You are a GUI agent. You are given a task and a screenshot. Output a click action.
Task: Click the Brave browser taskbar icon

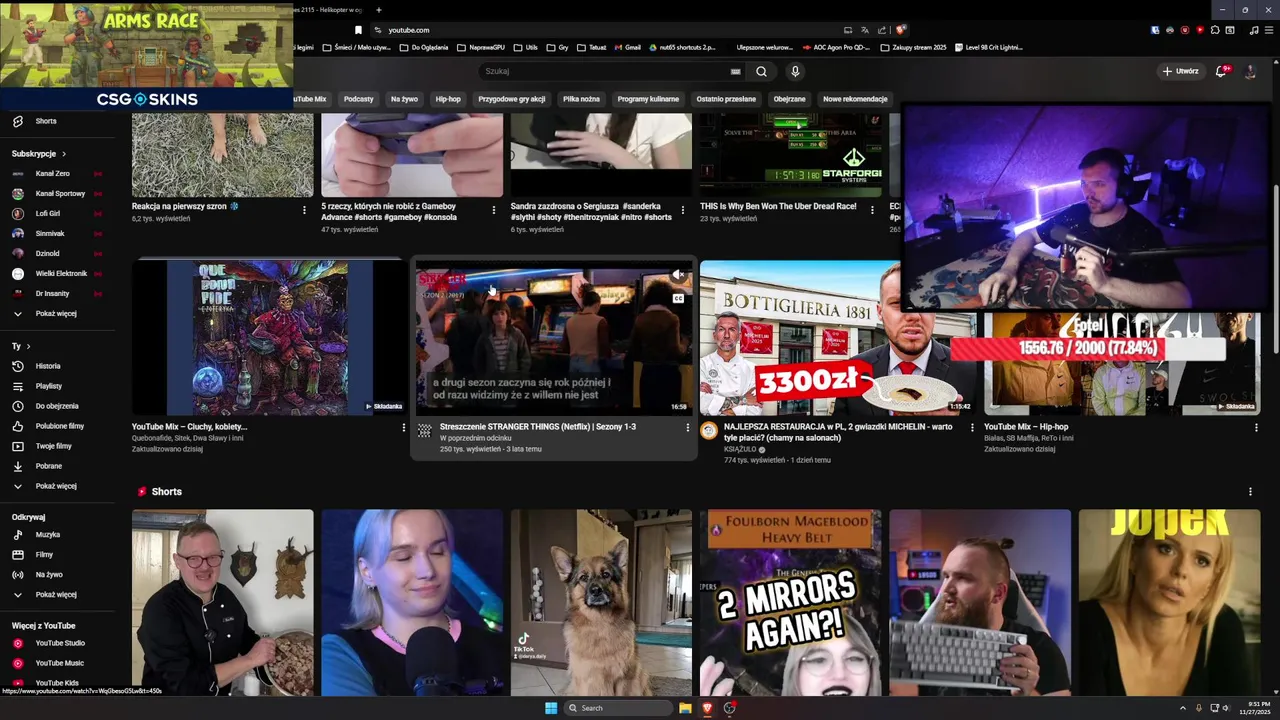point(708,708)
